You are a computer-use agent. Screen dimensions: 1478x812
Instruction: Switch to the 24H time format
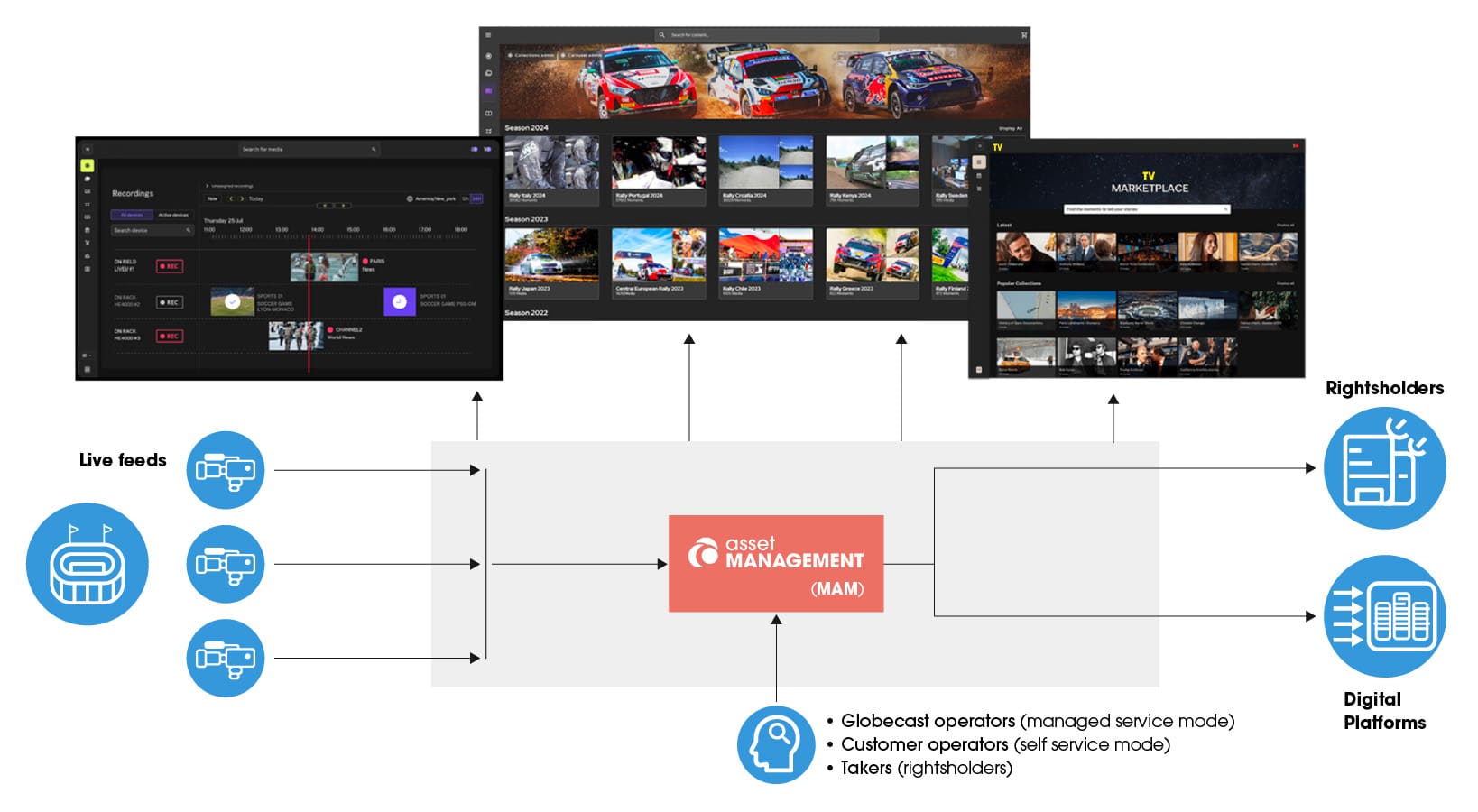tap(476, 198)
